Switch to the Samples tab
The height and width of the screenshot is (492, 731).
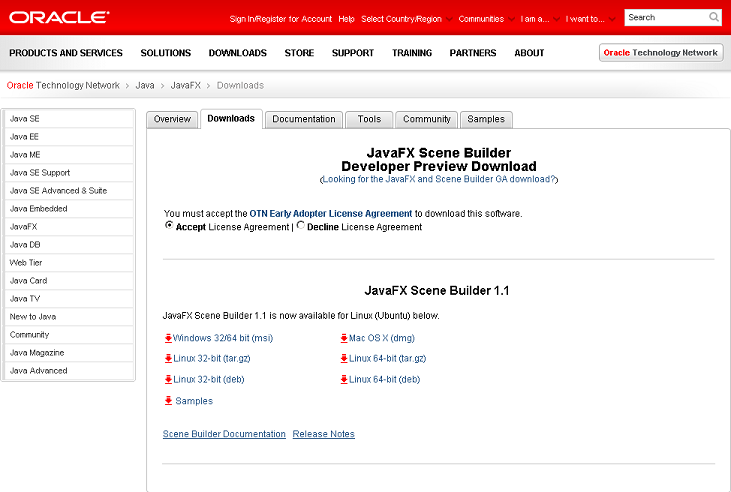point(486,119)
